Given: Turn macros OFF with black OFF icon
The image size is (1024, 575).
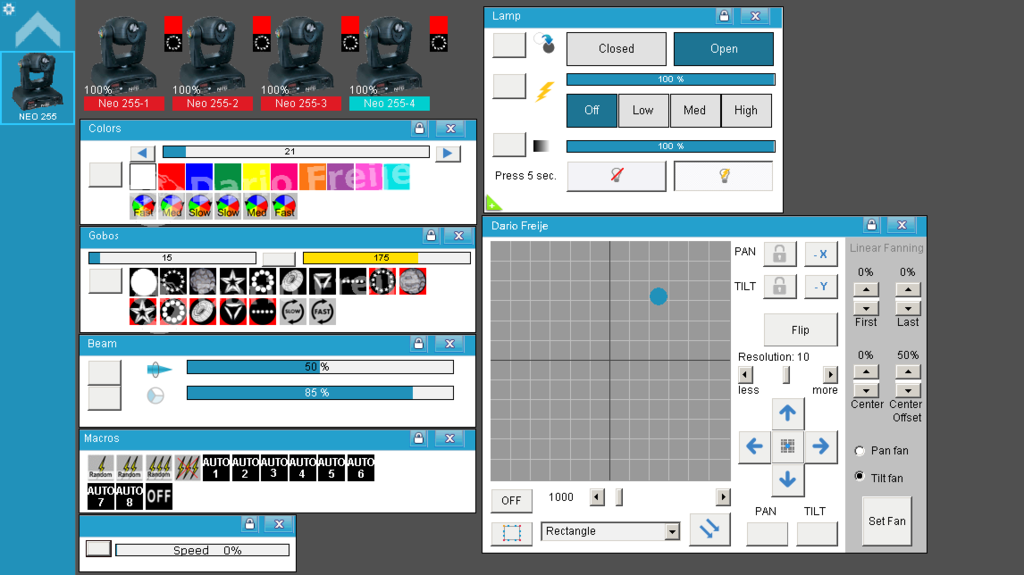Looking at the screenshot, I should (159, 496).
